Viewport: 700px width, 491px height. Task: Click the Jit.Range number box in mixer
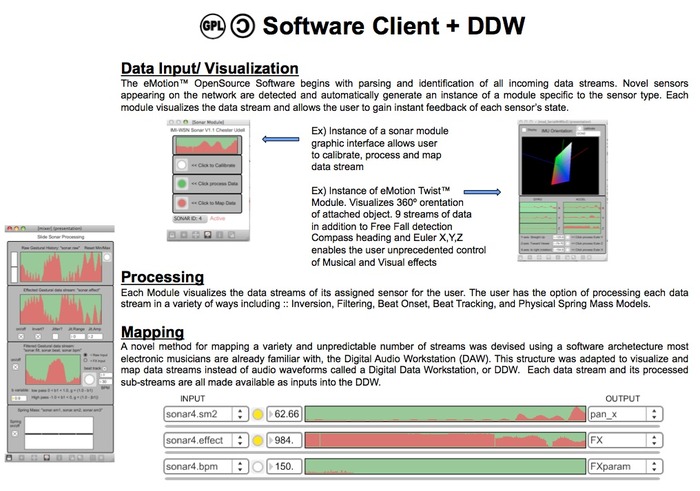77,337
